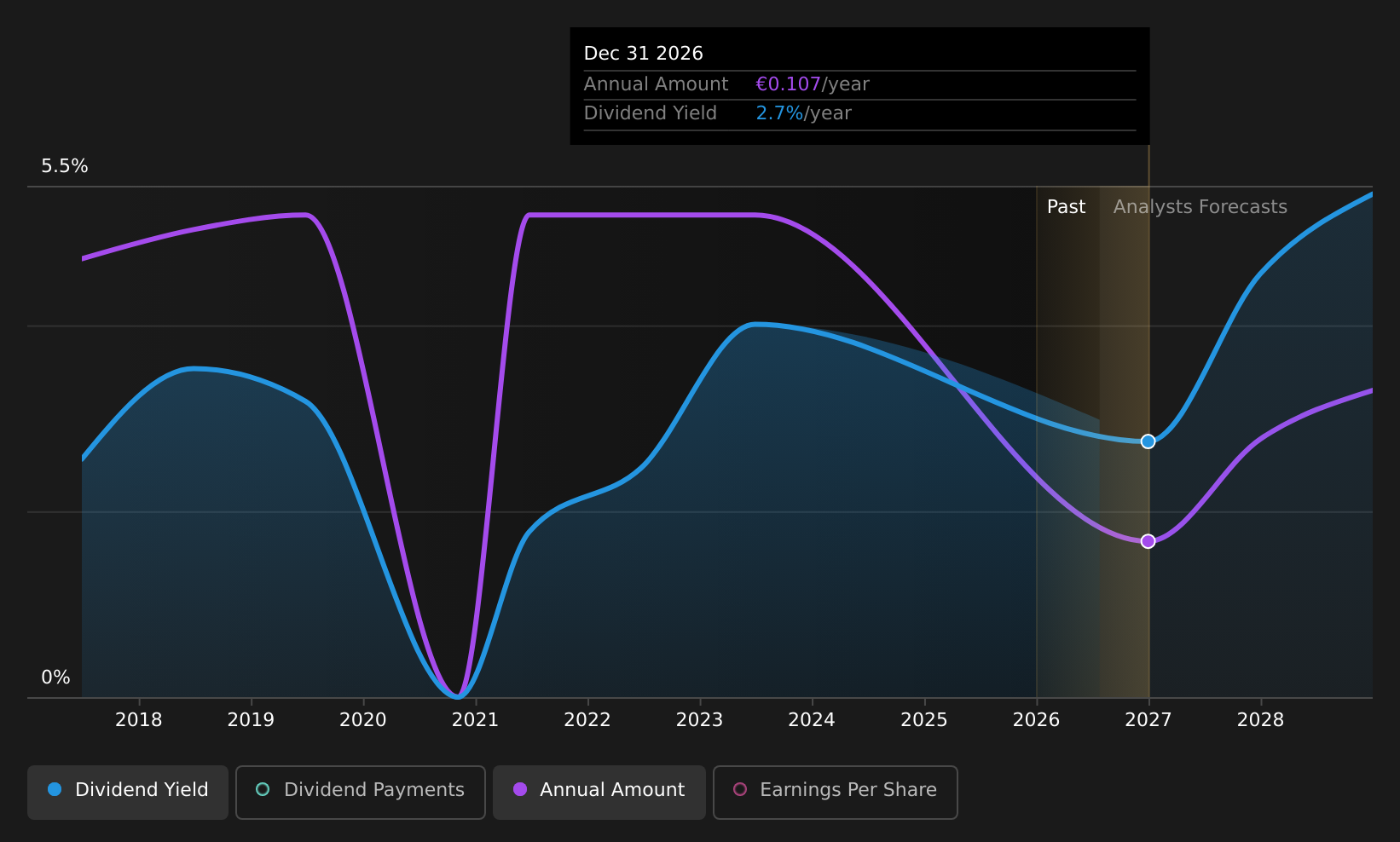Viewport: 1400px width, 842px height.
Task: Enable the Earnings Per Share series
Action: tap(836, 792)
